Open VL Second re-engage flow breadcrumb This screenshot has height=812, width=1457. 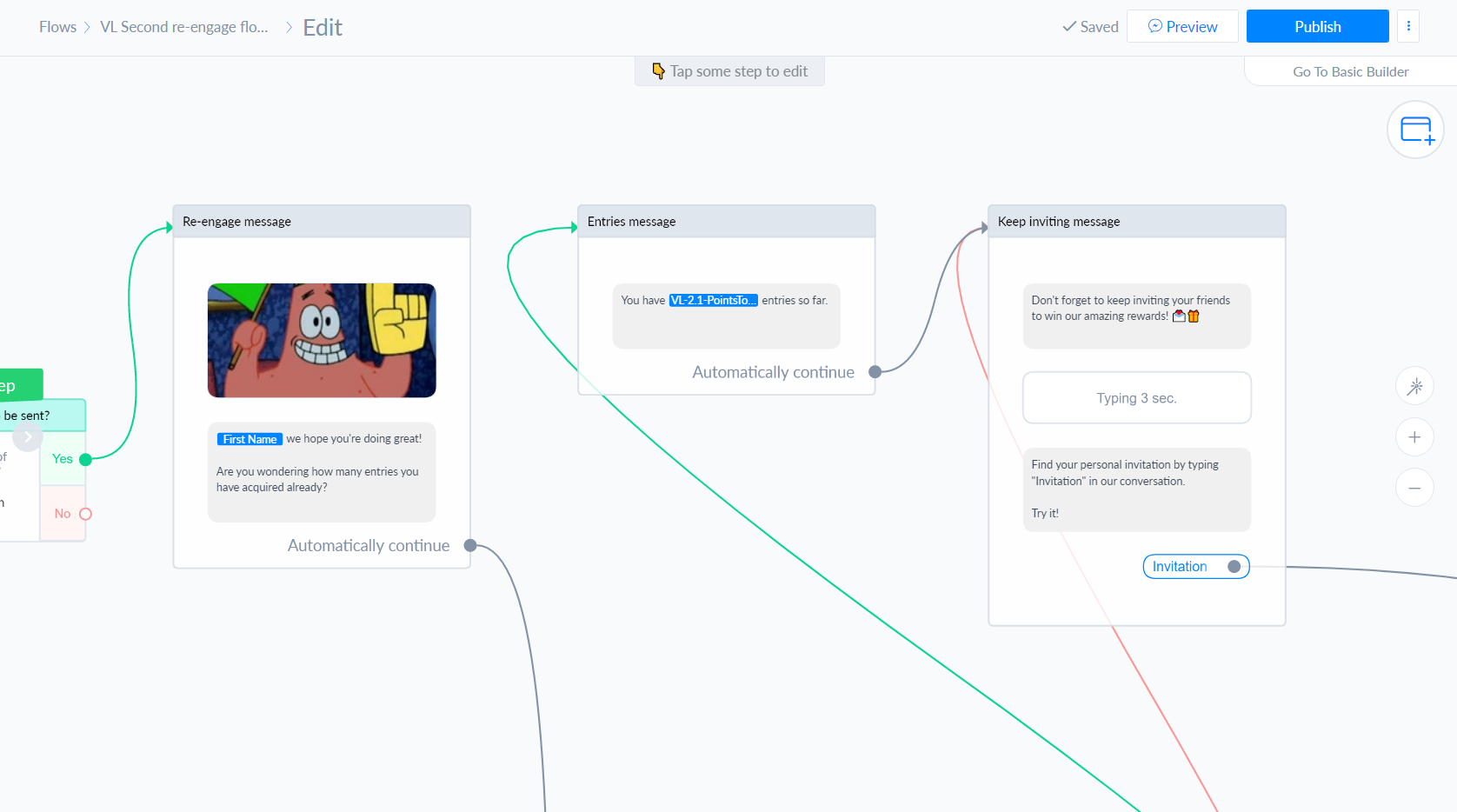click(184, 27)
